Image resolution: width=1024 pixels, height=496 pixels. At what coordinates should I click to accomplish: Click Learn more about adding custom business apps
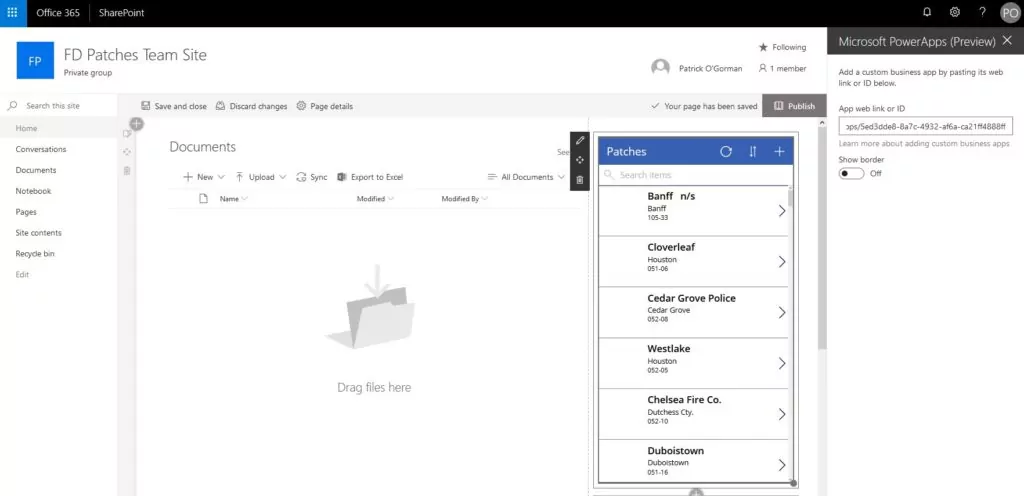[x=924, y=143]
